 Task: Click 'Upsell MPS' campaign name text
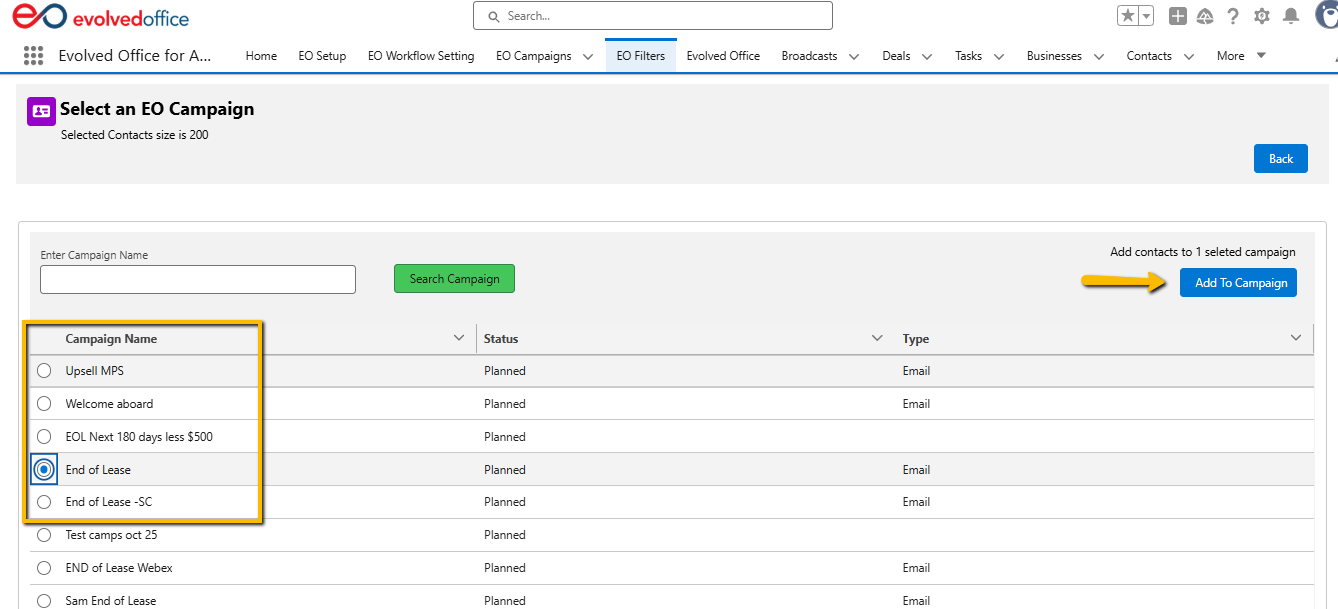[95, 371]
